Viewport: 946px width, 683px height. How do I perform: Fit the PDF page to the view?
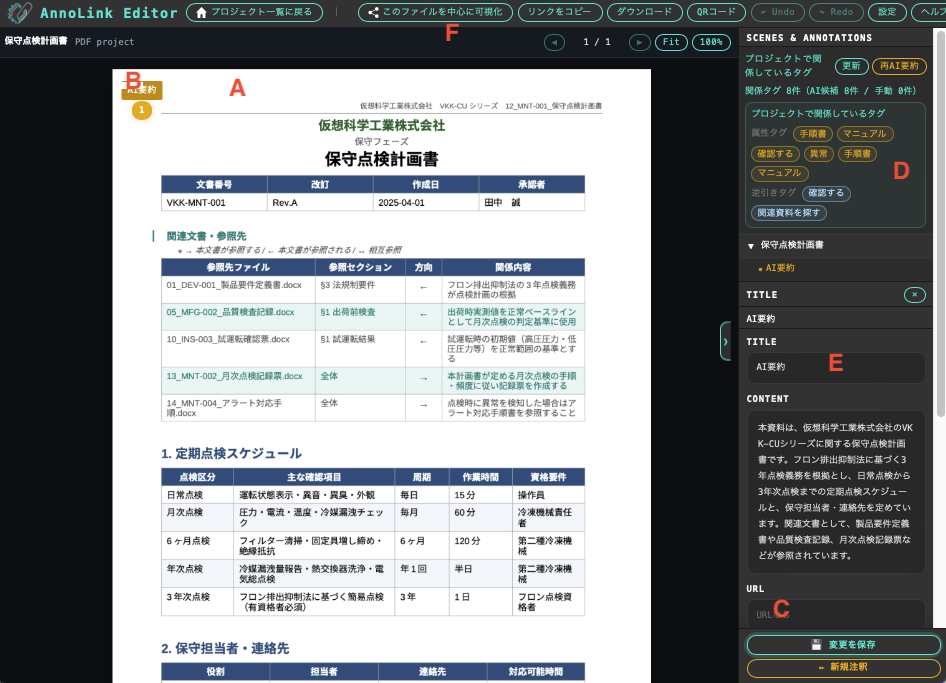(x=671, y=42)
